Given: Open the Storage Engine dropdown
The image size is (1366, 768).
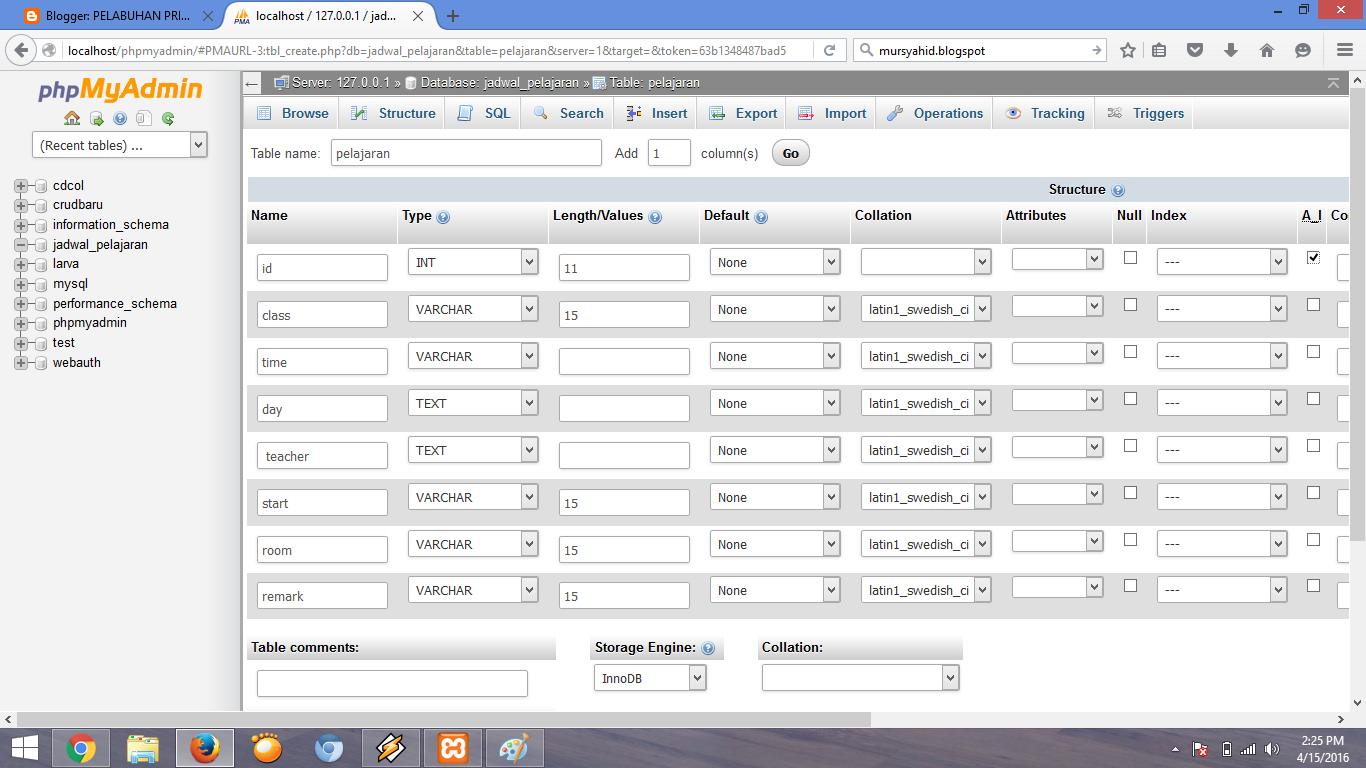Looking at the screenshot, I should coord(650,677).
